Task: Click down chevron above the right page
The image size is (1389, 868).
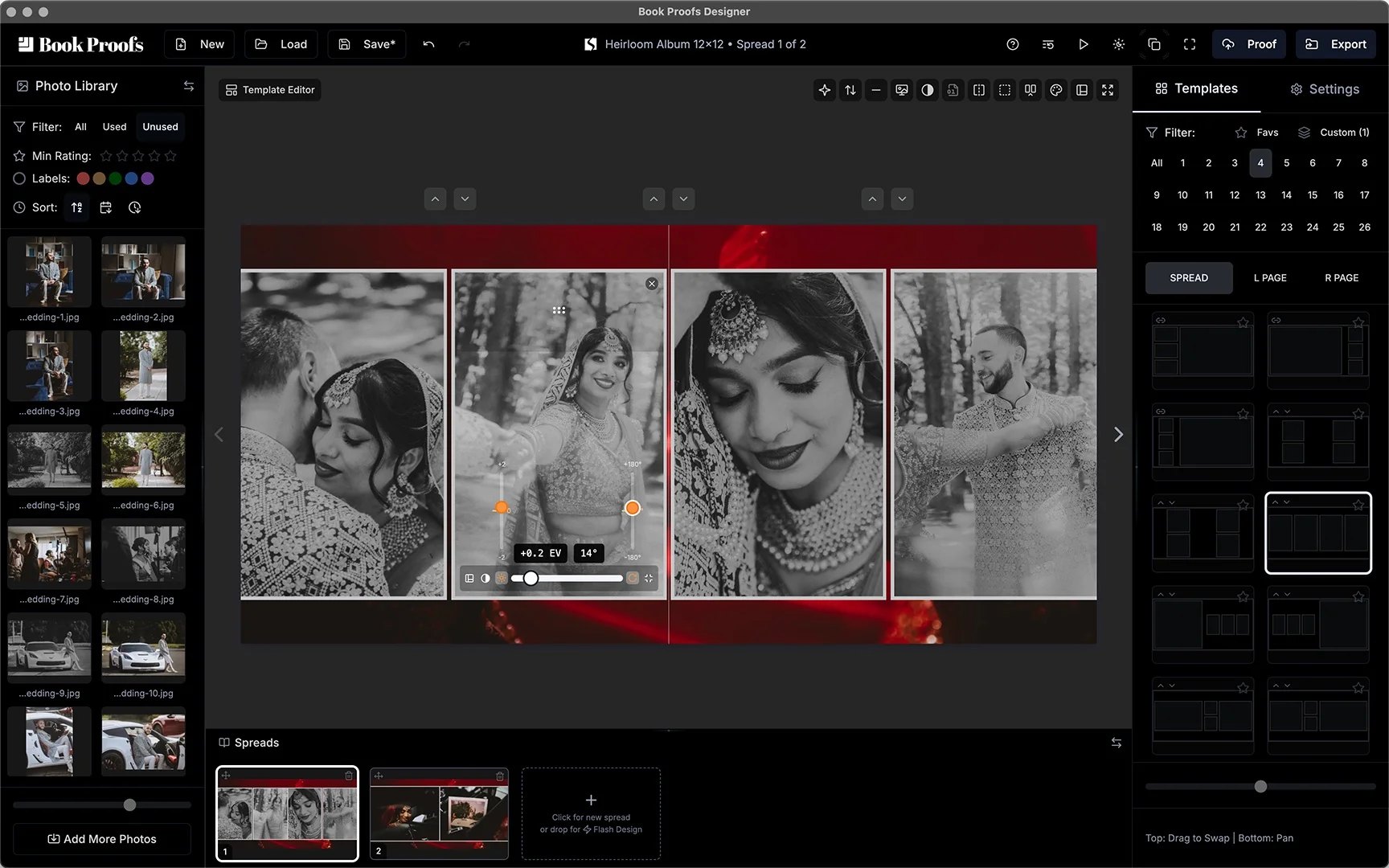Action: [902, 199]
